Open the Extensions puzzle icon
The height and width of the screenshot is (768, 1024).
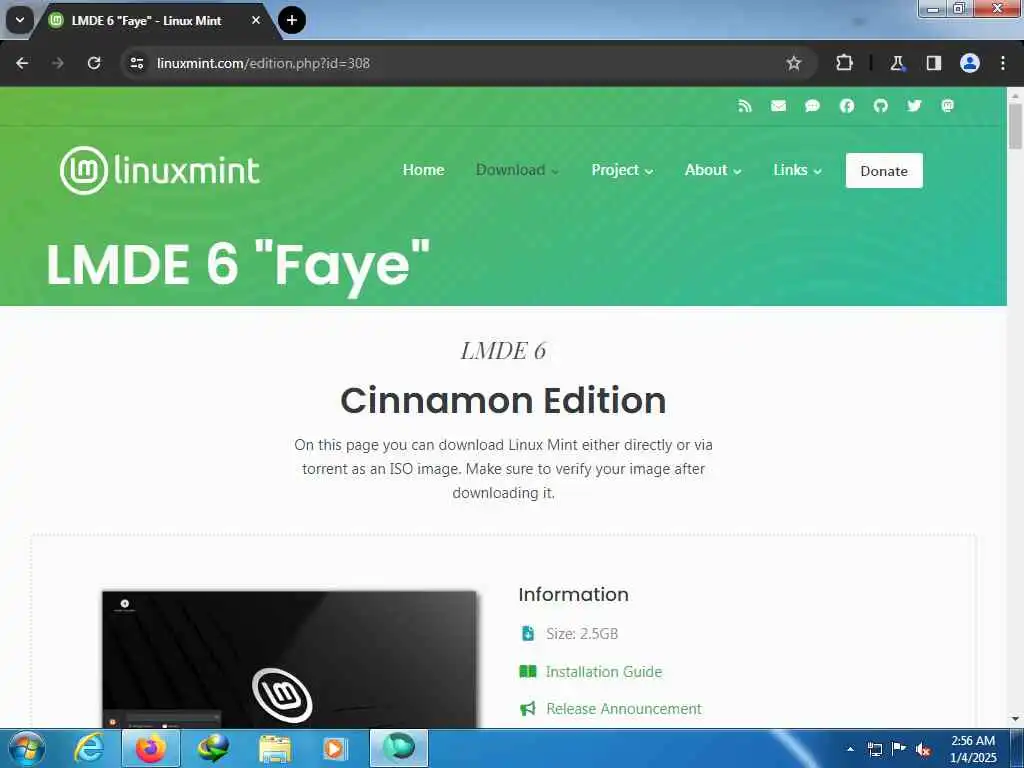(844, 63)
